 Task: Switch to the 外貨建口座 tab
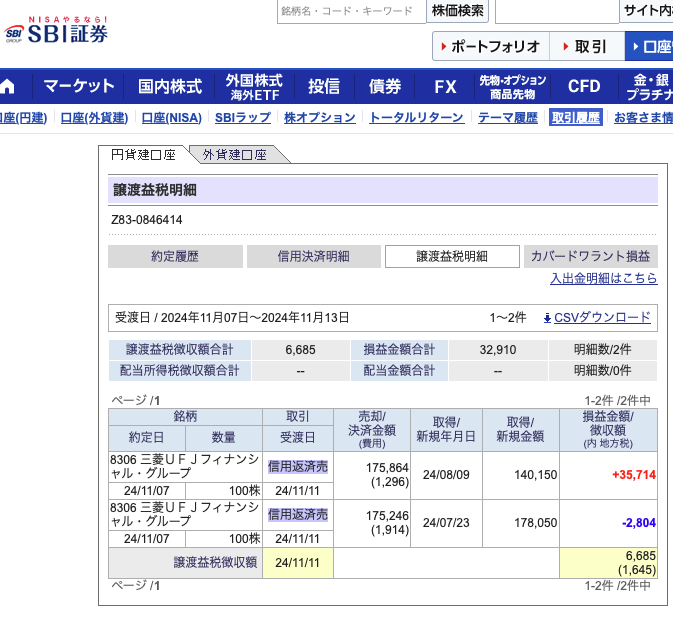click(x=235, y=155)
